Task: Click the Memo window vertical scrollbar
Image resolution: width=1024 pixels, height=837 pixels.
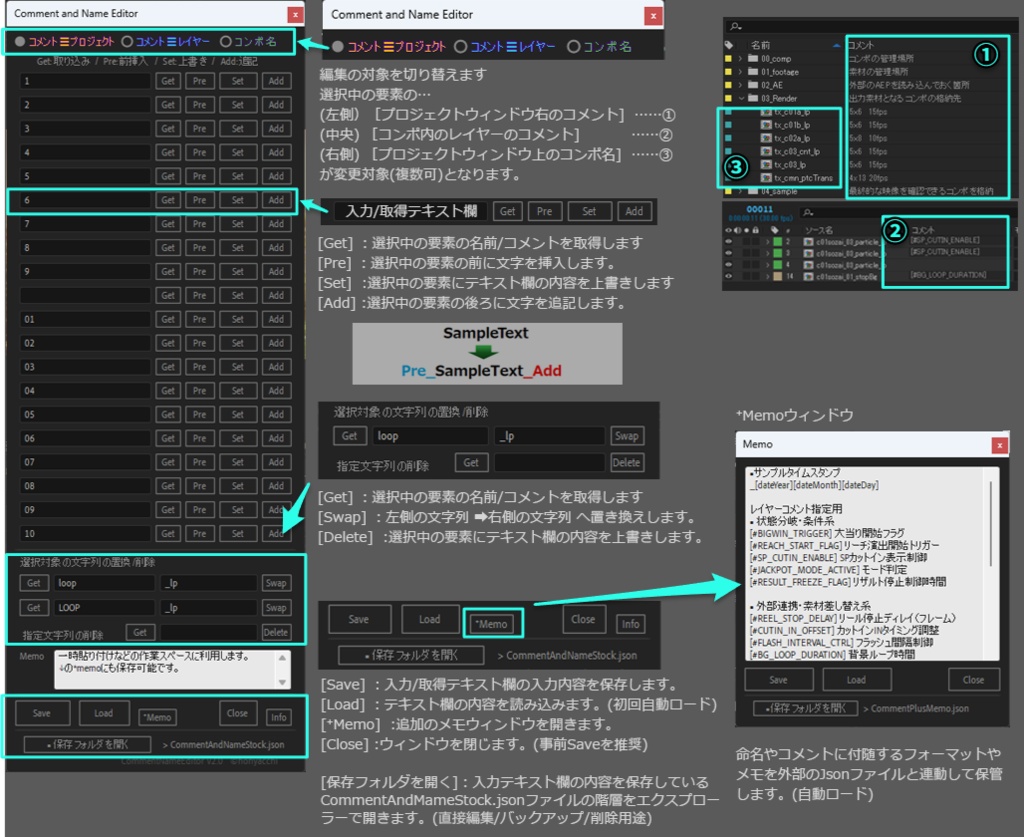Action: point(991,522)
